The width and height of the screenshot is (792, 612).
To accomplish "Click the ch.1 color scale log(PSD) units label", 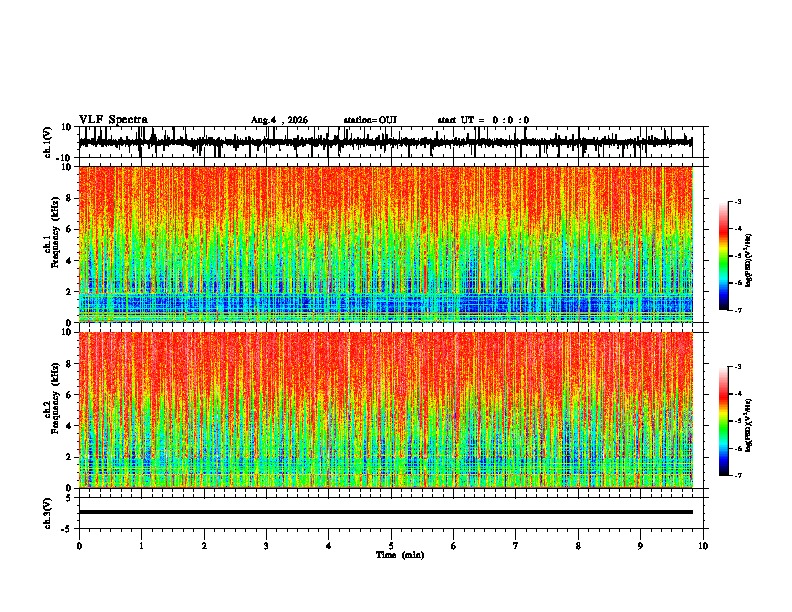I will pos(748,260).
